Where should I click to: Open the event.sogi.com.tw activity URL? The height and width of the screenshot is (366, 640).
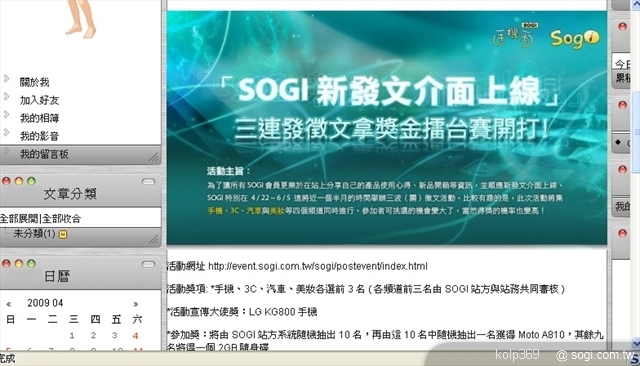(318, 266)
